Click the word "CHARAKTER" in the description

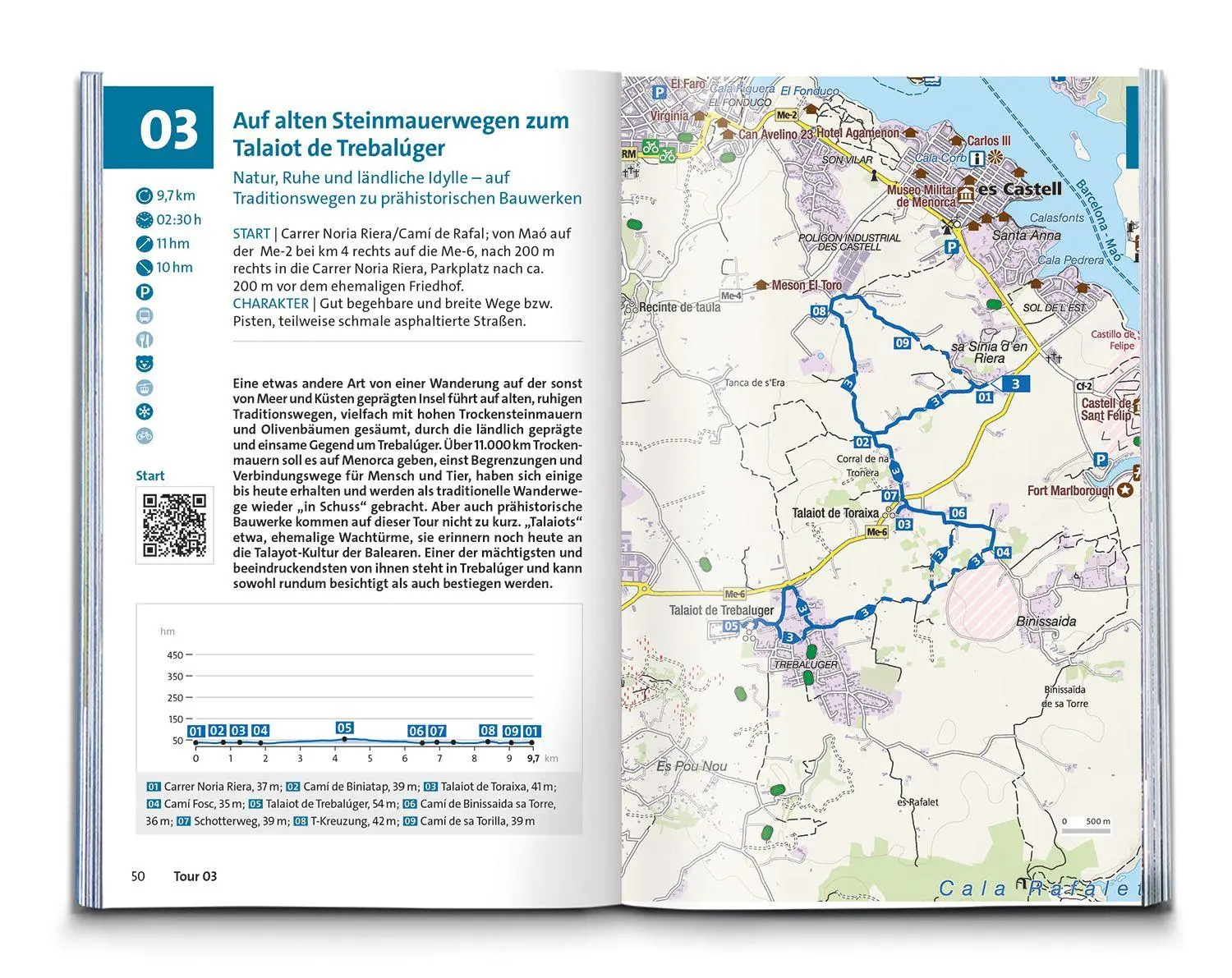(x=270, y=303)
